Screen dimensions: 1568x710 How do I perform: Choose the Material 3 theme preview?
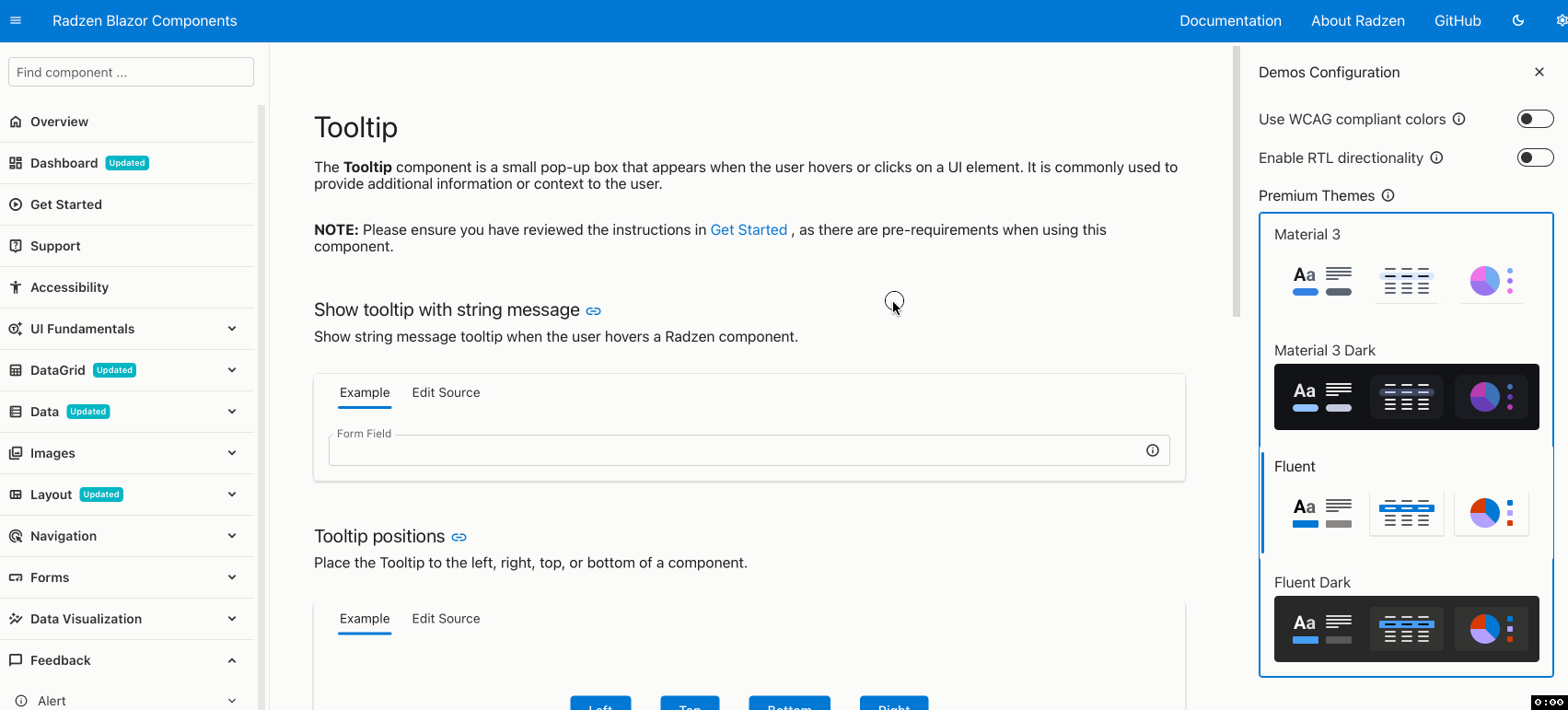coord(1407,281)
